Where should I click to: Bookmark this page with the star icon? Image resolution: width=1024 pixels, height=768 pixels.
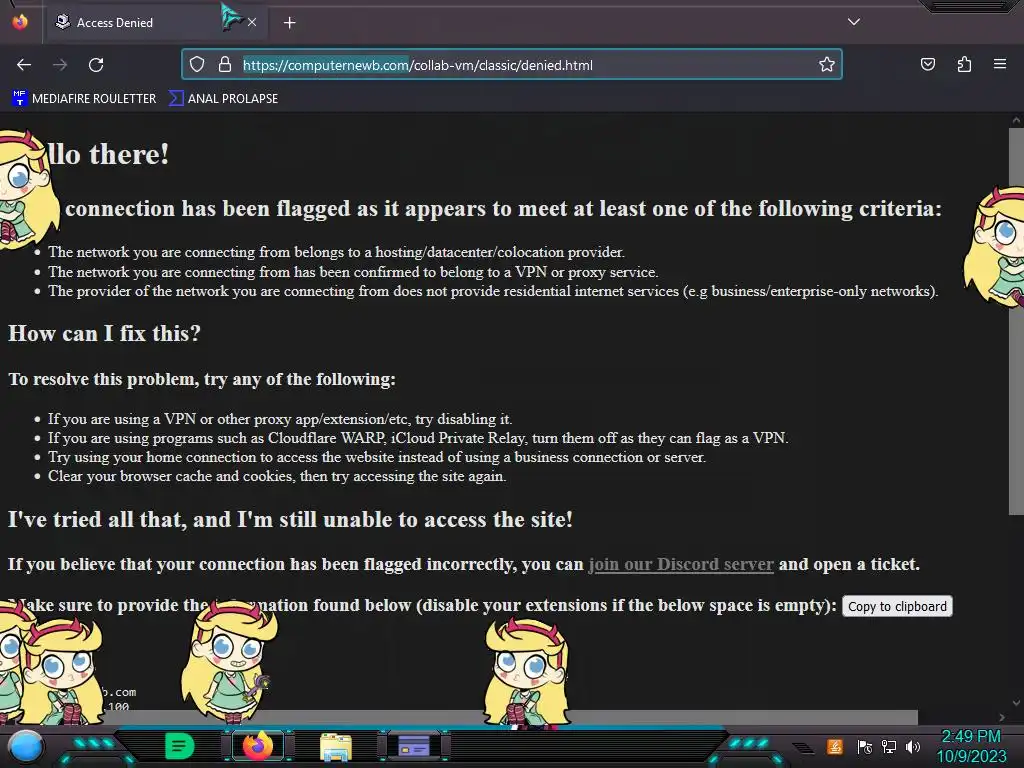[827, 65]
